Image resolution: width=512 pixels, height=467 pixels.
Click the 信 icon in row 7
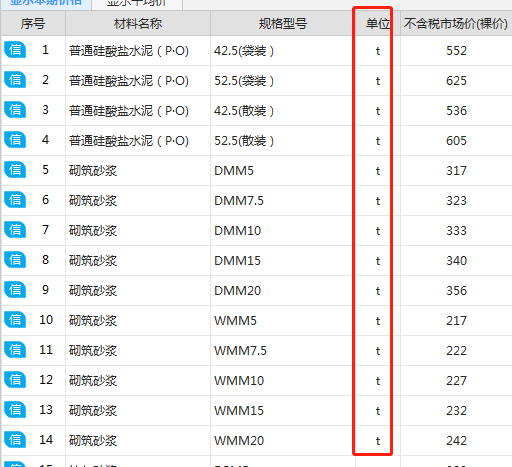15,230
